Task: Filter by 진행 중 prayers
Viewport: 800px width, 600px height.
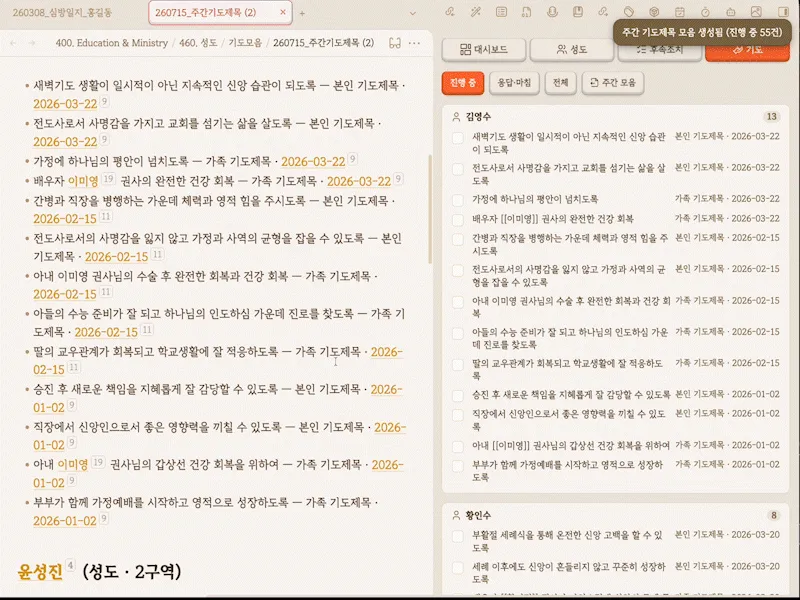Action: pyautogui.click(x=463, y=83)
